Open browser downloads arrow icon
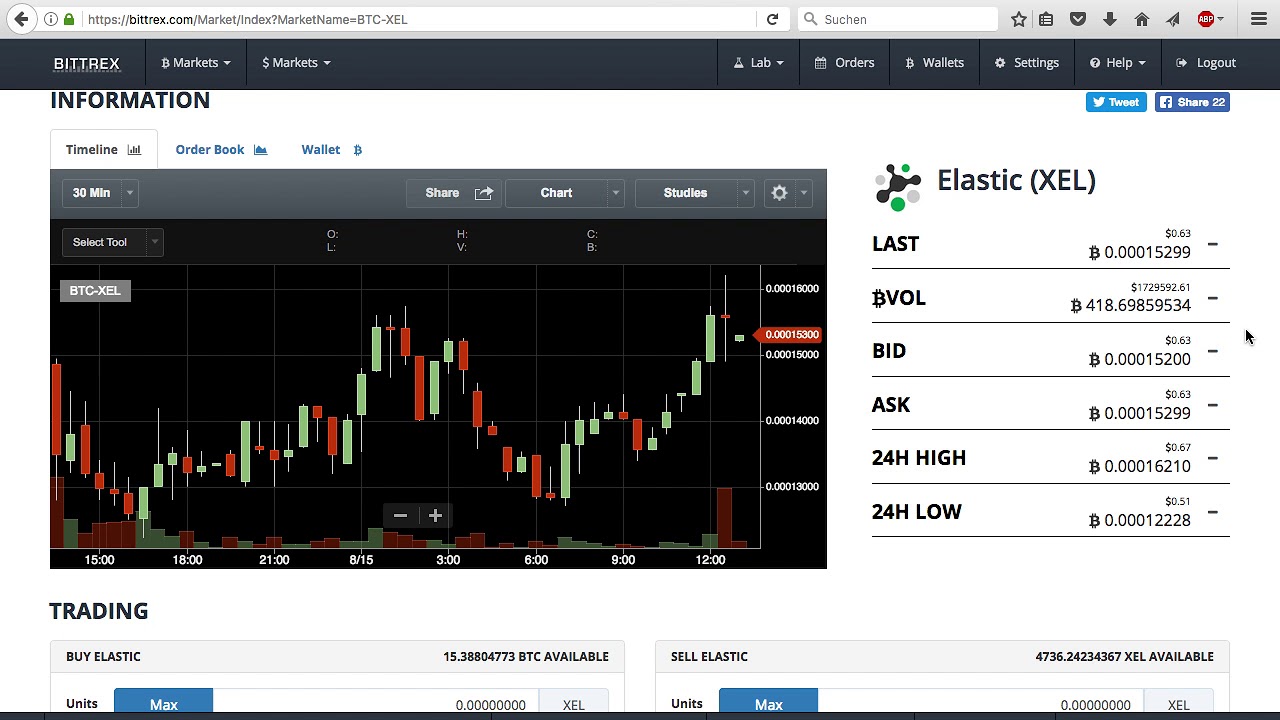The height and width of the screenshot is (720, 1280). coord(1110,19)
